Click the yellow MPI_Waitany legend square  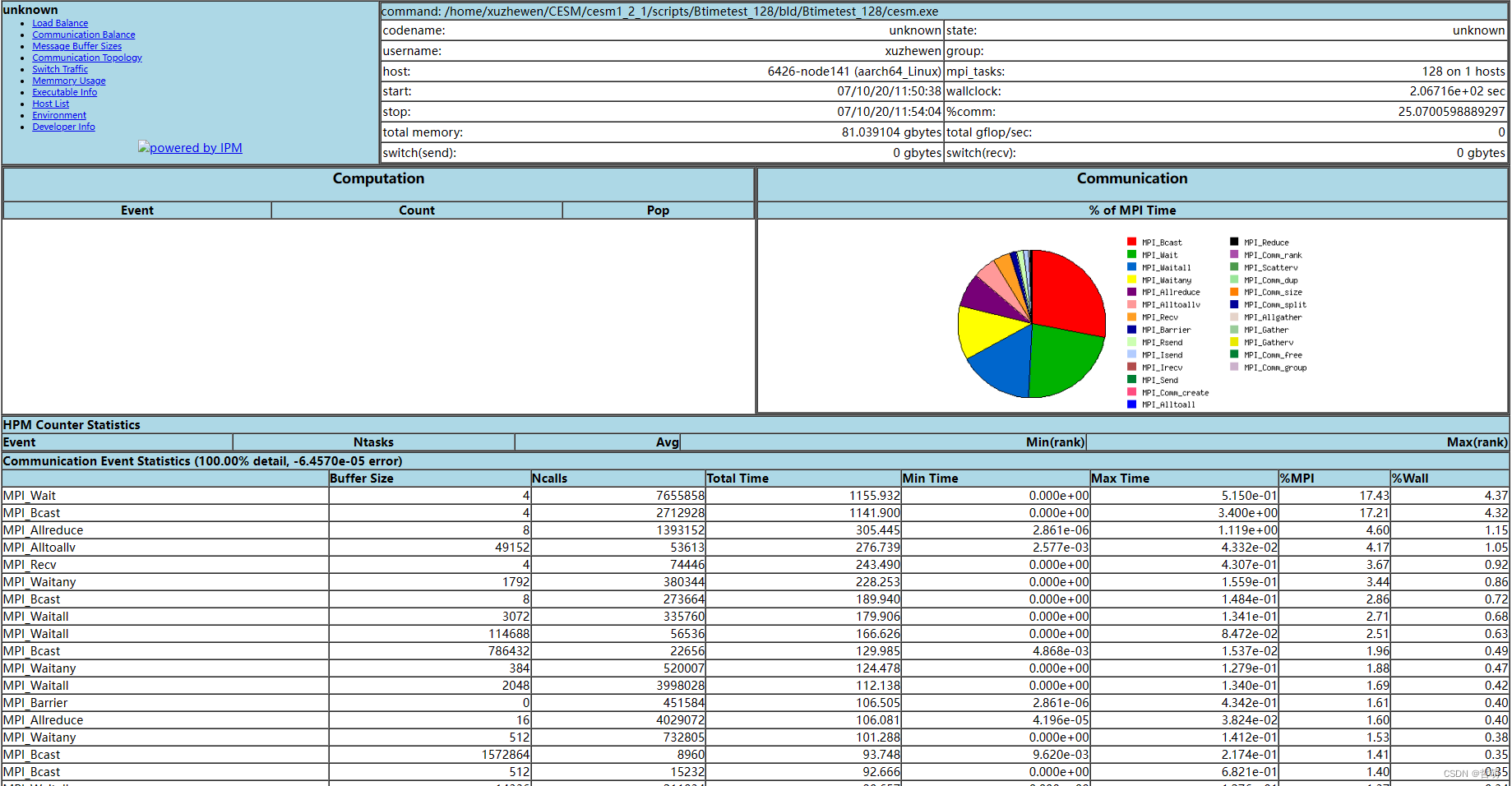coord(1132,280)
